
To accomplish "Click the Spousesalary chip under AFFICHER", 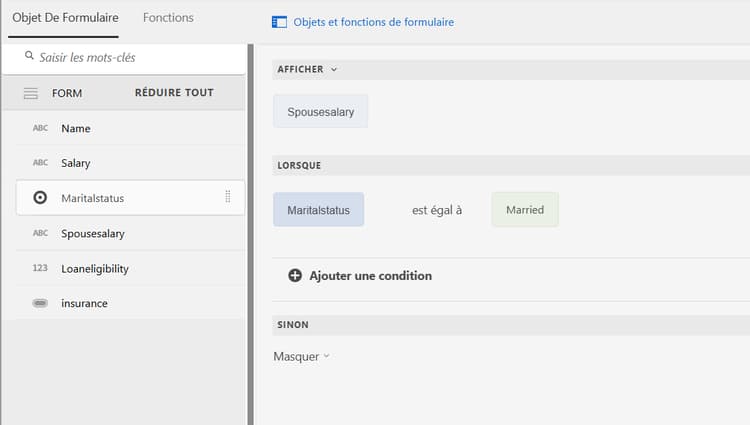I will coord(320,111).
